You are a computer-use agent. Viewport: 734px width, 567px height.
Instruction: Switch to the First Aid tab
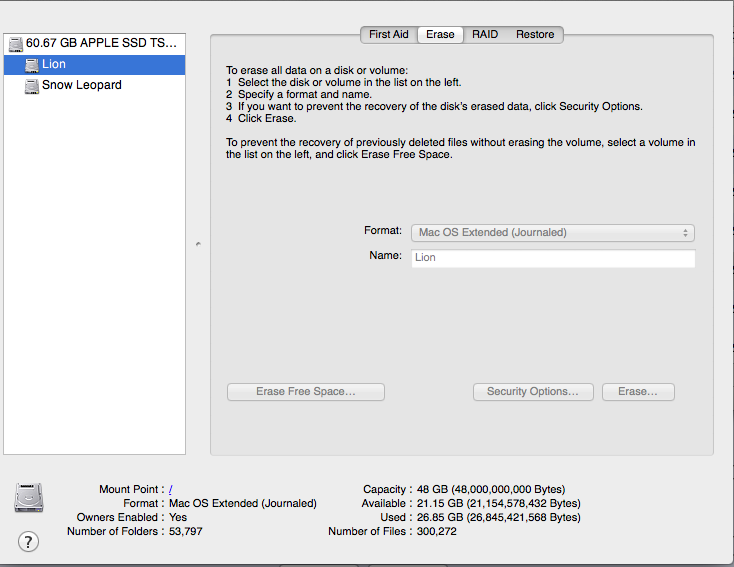click(389, 35)
